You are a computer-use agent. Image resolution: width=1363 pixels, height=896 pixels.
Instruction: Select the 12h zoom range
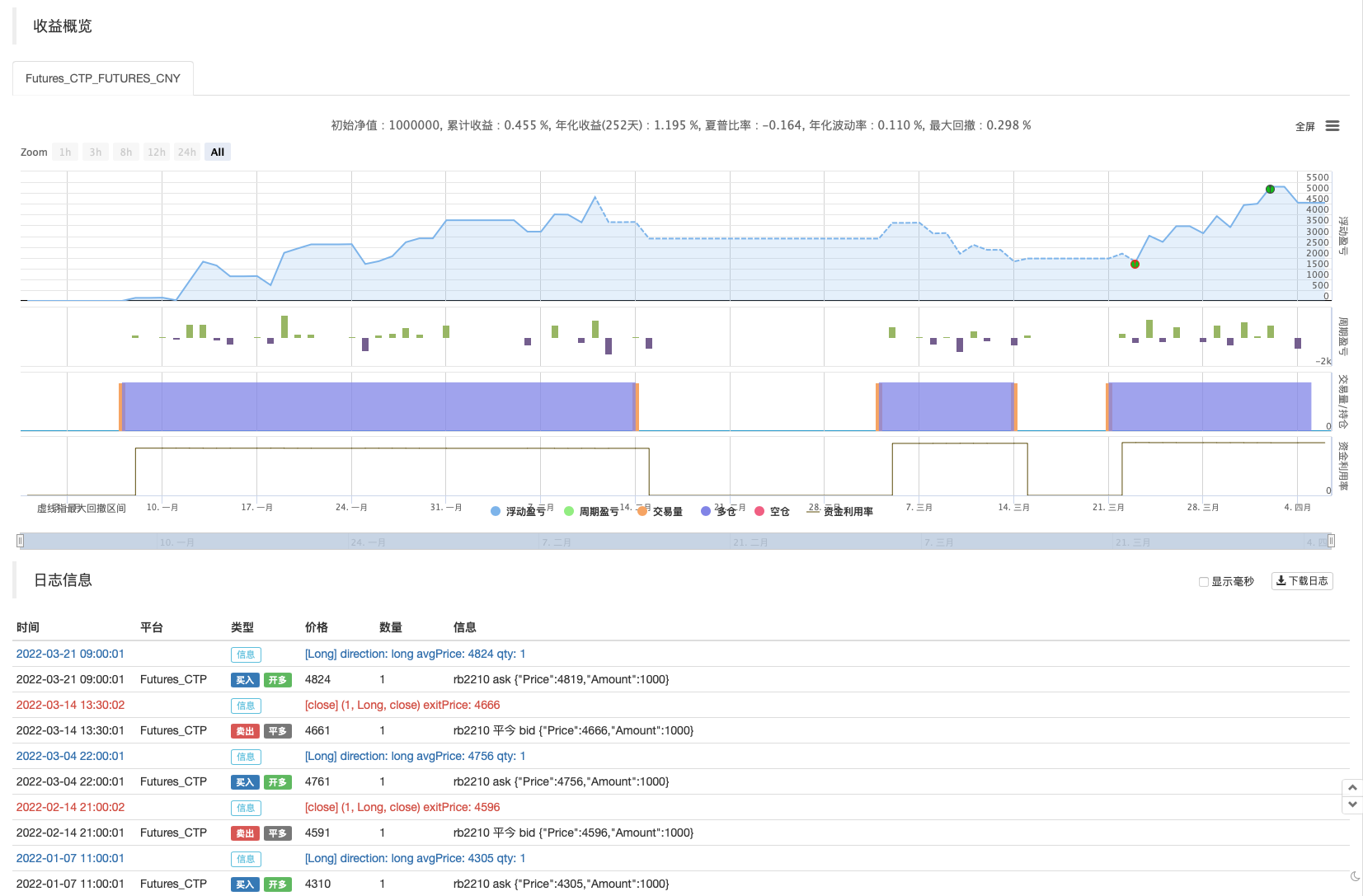coord(157,152)
